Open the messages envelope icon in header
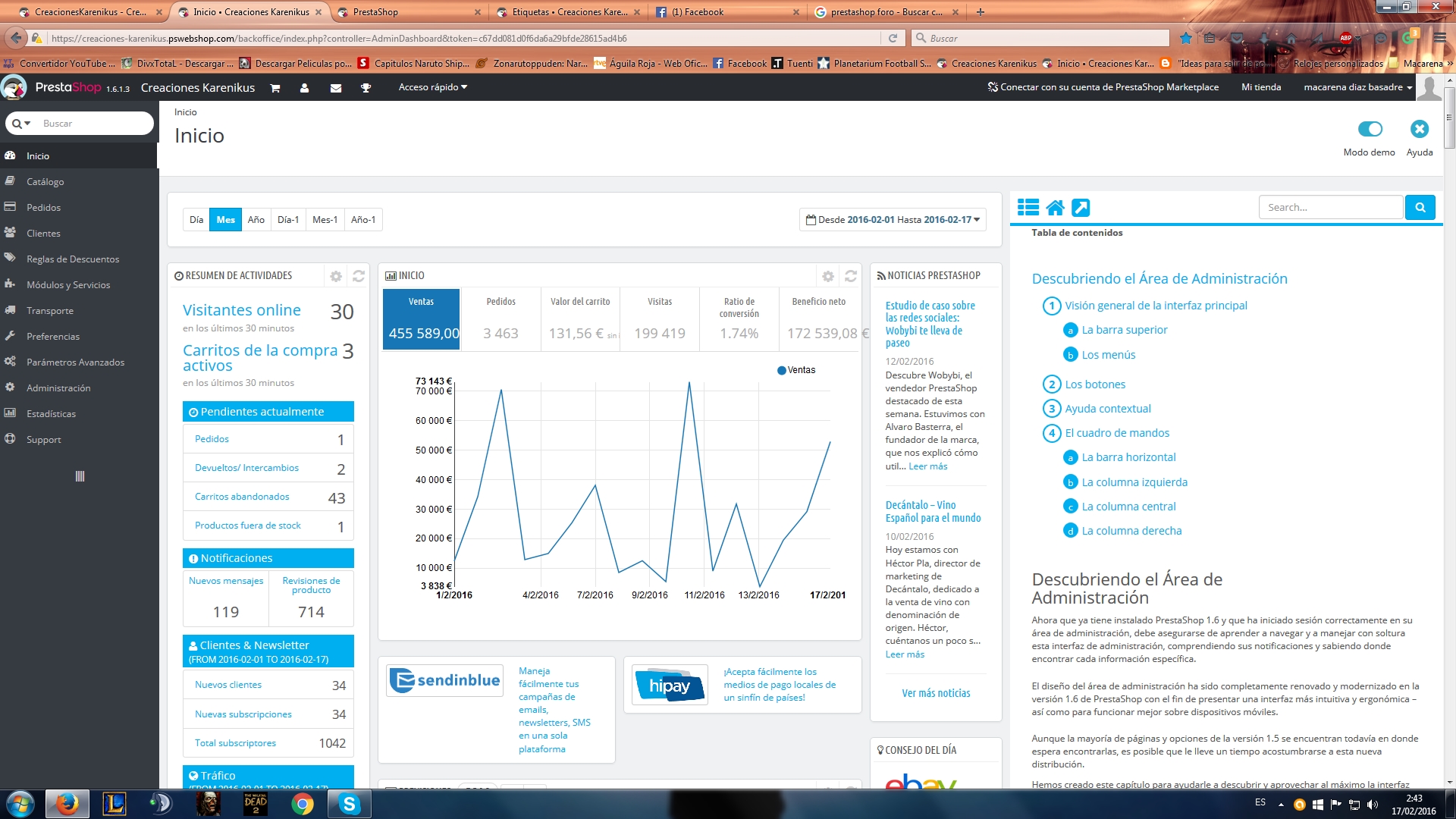The image size is (1456, 819). (x=336, y=88)
